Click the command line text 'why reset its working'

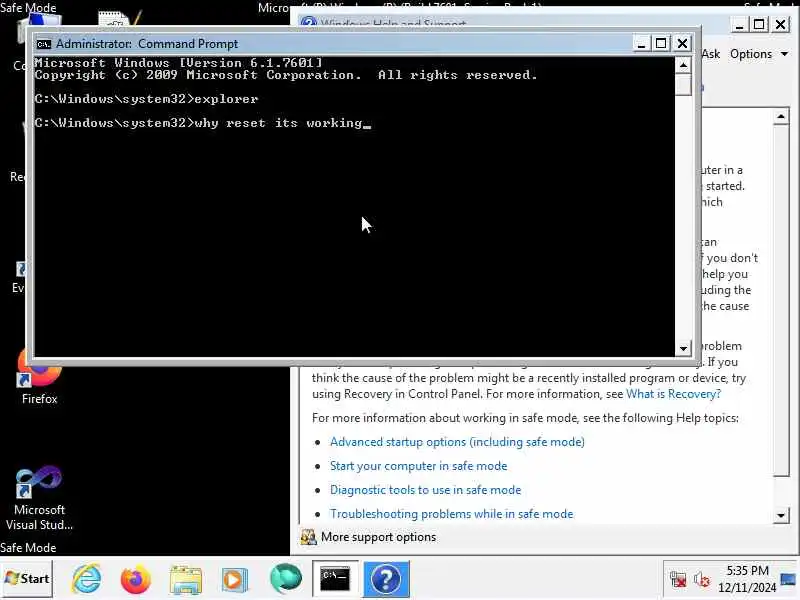point(279,123)
